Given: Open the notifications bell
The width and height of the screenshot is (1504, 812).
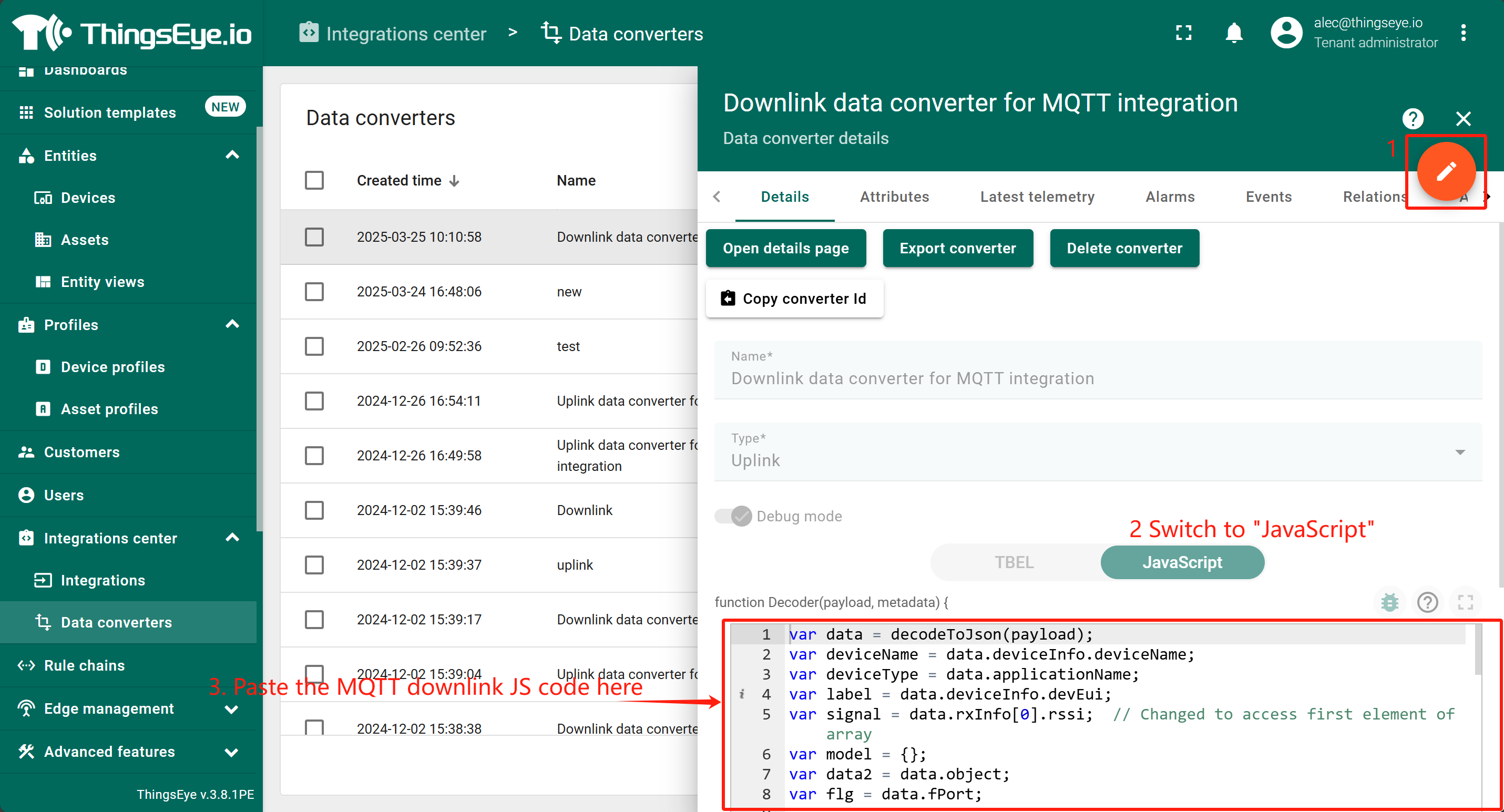Looking at the screenshot, I should click(1233, 33).
